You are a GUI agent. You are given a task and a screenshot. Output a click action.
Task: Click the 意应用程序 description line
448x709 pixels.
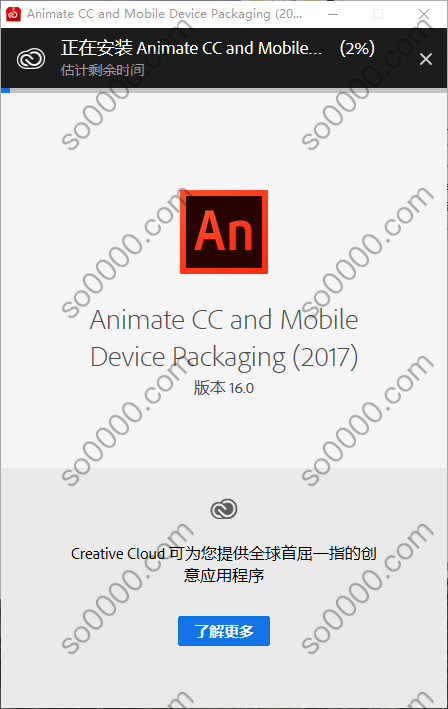(x=224, y=576)
